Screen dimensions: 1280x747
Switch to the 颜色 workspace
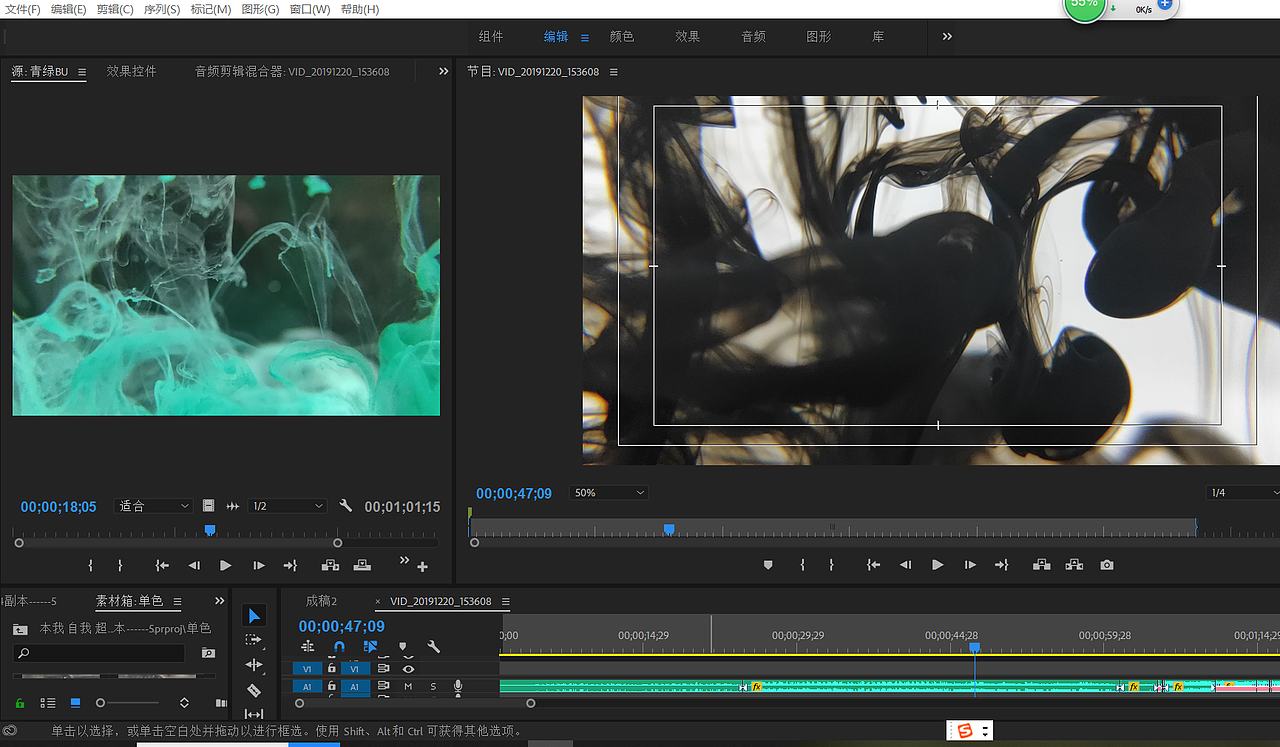click(x=622, y=36)
